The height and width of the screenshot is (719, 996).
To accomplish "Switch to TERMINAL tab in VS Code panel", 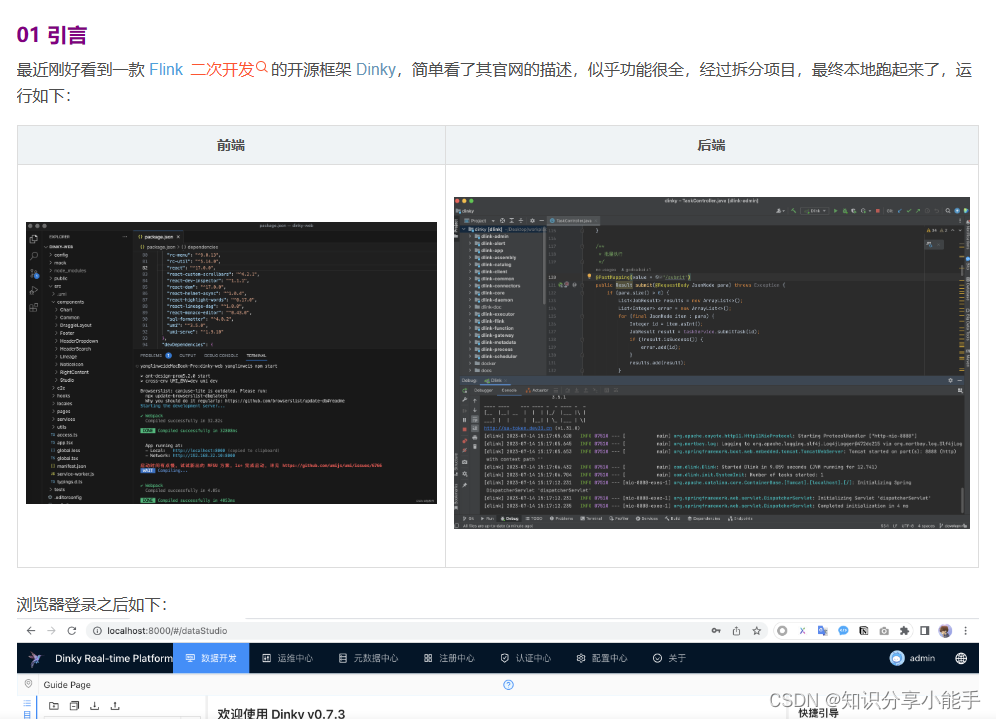I will (x=257, y=356).
